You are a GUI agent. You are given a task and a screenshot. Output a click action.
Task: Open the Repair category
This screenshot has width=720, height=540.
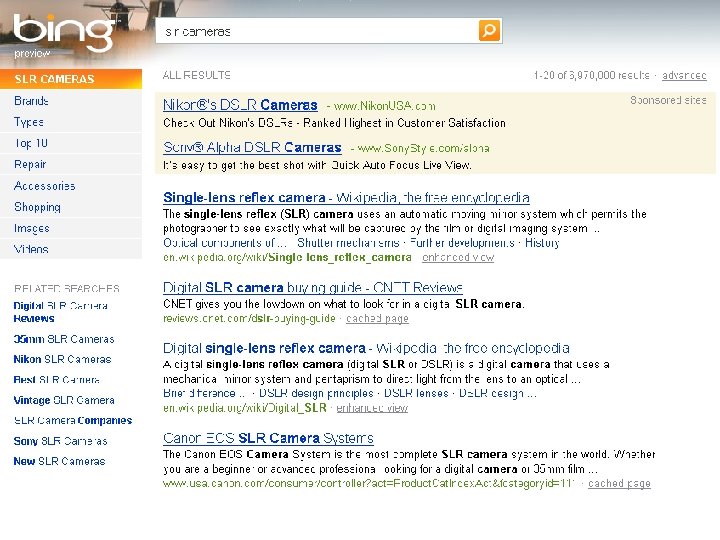(x=30, y=164)
